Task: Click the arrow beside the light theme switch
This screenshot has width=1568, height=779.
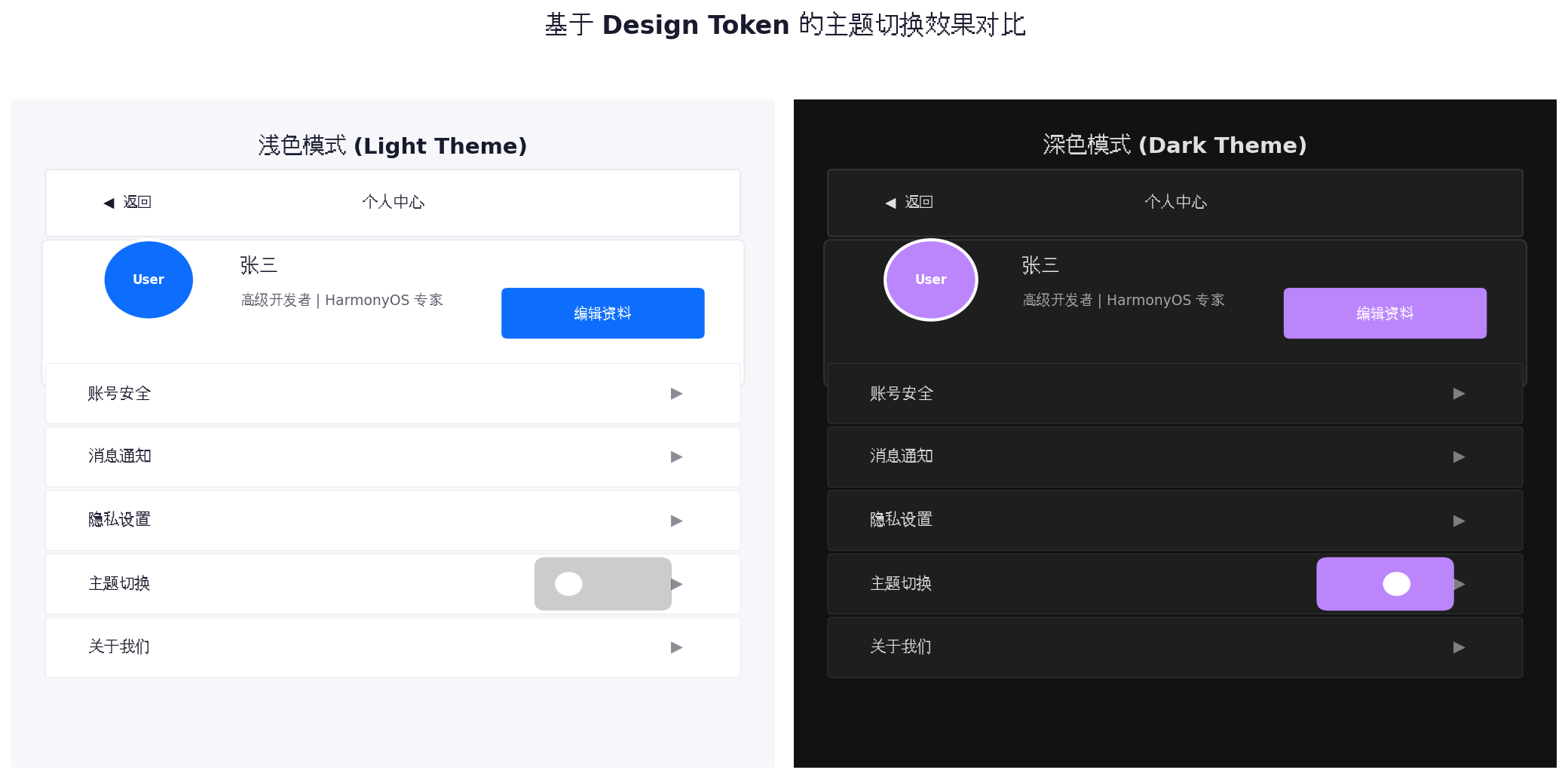Action: pyautogui.click(x=678, y=584)
